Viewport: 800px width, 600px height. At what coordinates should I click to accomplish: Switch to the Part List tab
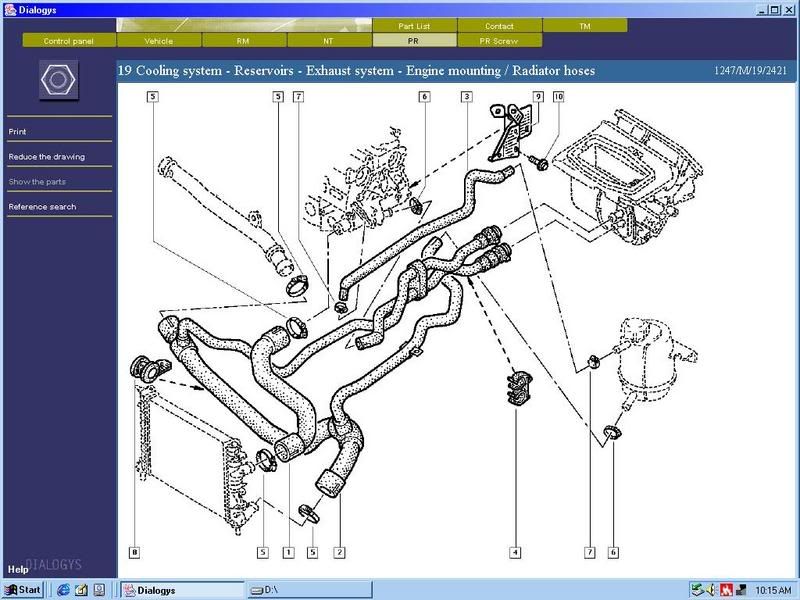pyautogui.click(x=414, y=26)
